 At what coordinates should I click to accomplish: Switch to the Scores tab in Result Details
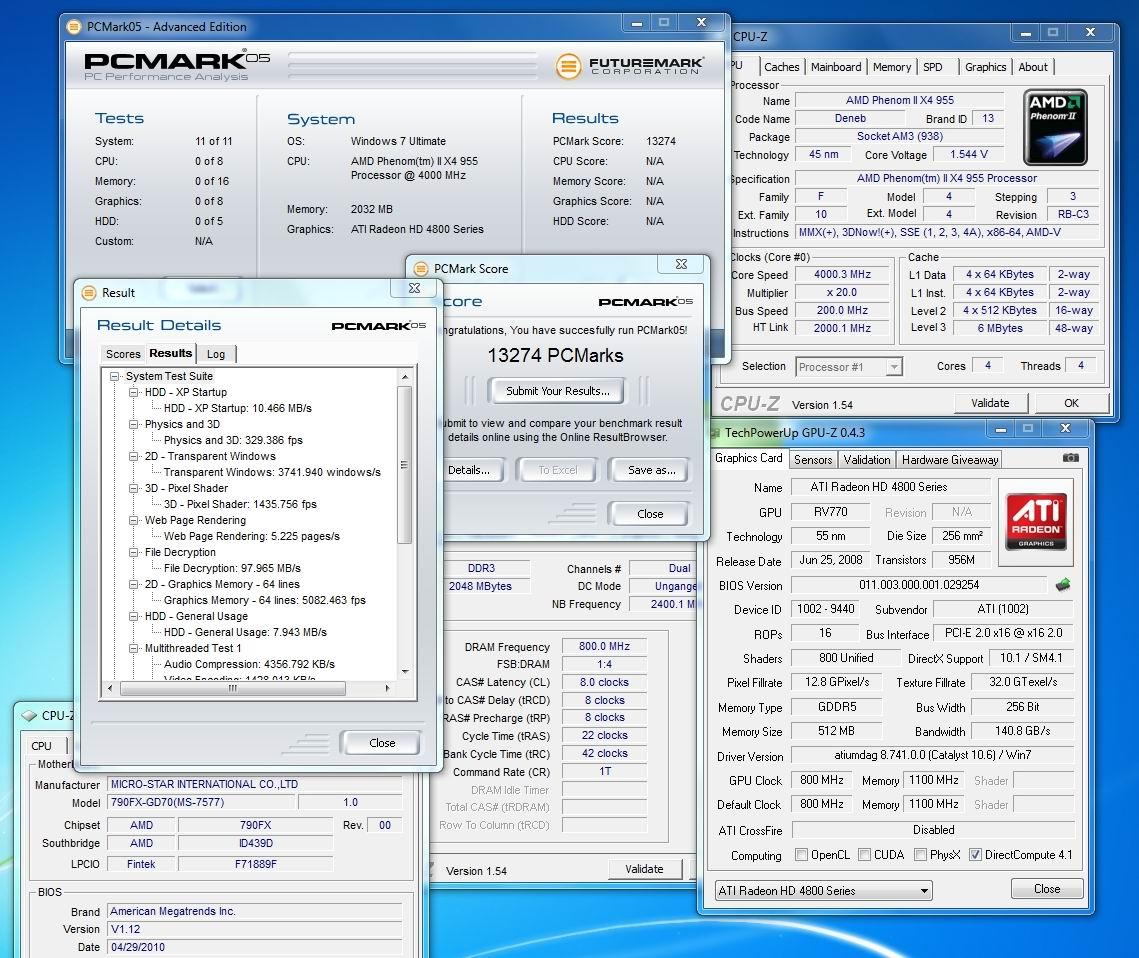click(123, 354)
